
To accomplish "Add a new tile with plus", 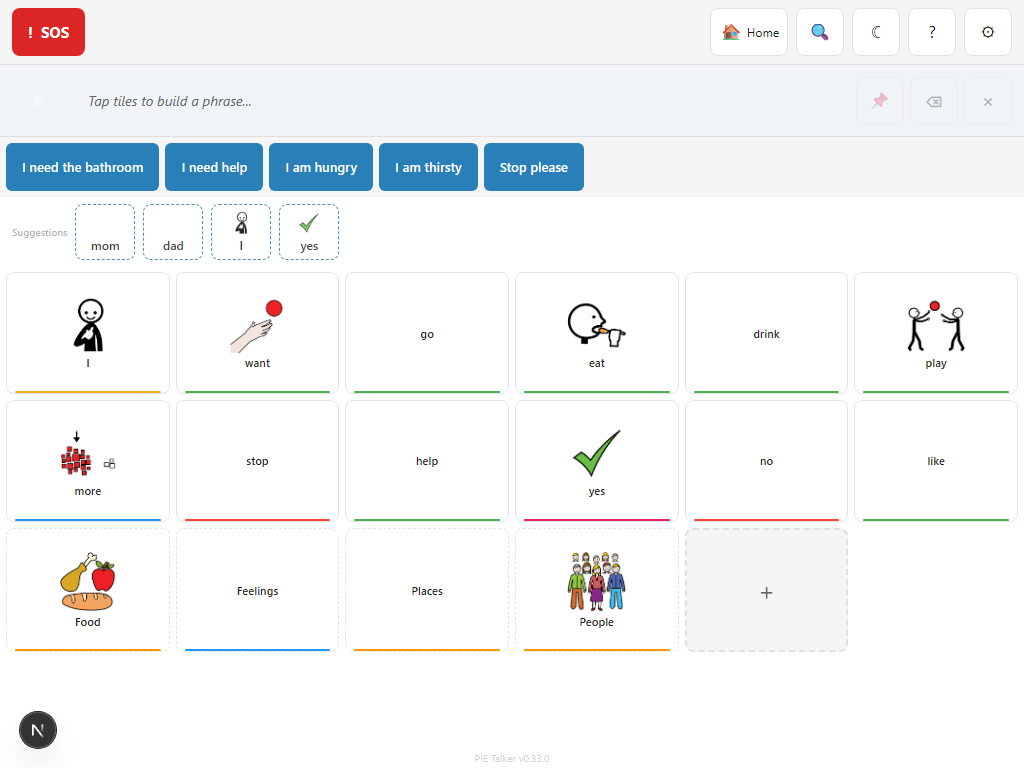I will [x=766, y=591].
